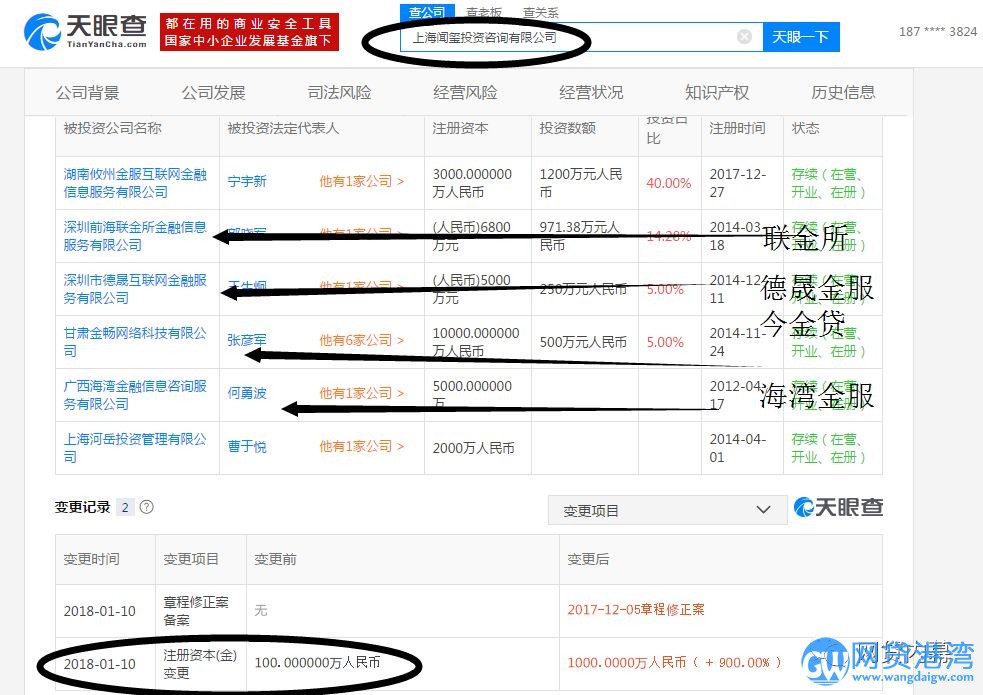This screenshot has height=695, width=983.
Task: Open legal representative 何勇波 profile
Action: [x=247, y=393]
